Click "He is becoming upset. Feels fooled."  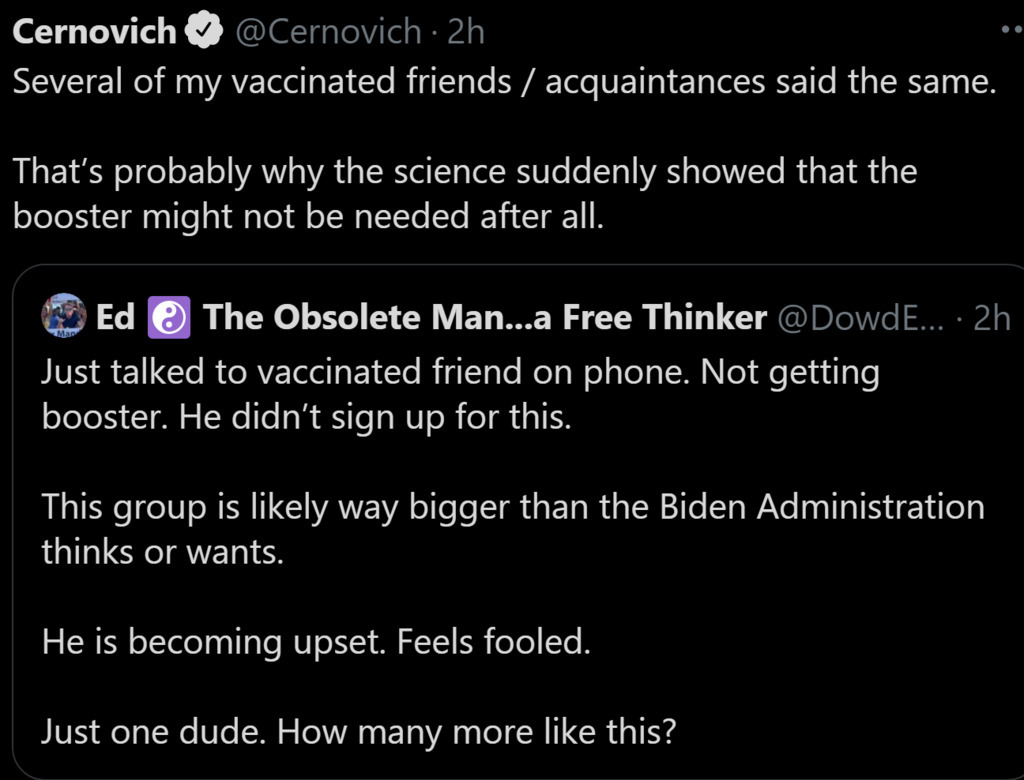pyautogui.click(x=316, y=641)
